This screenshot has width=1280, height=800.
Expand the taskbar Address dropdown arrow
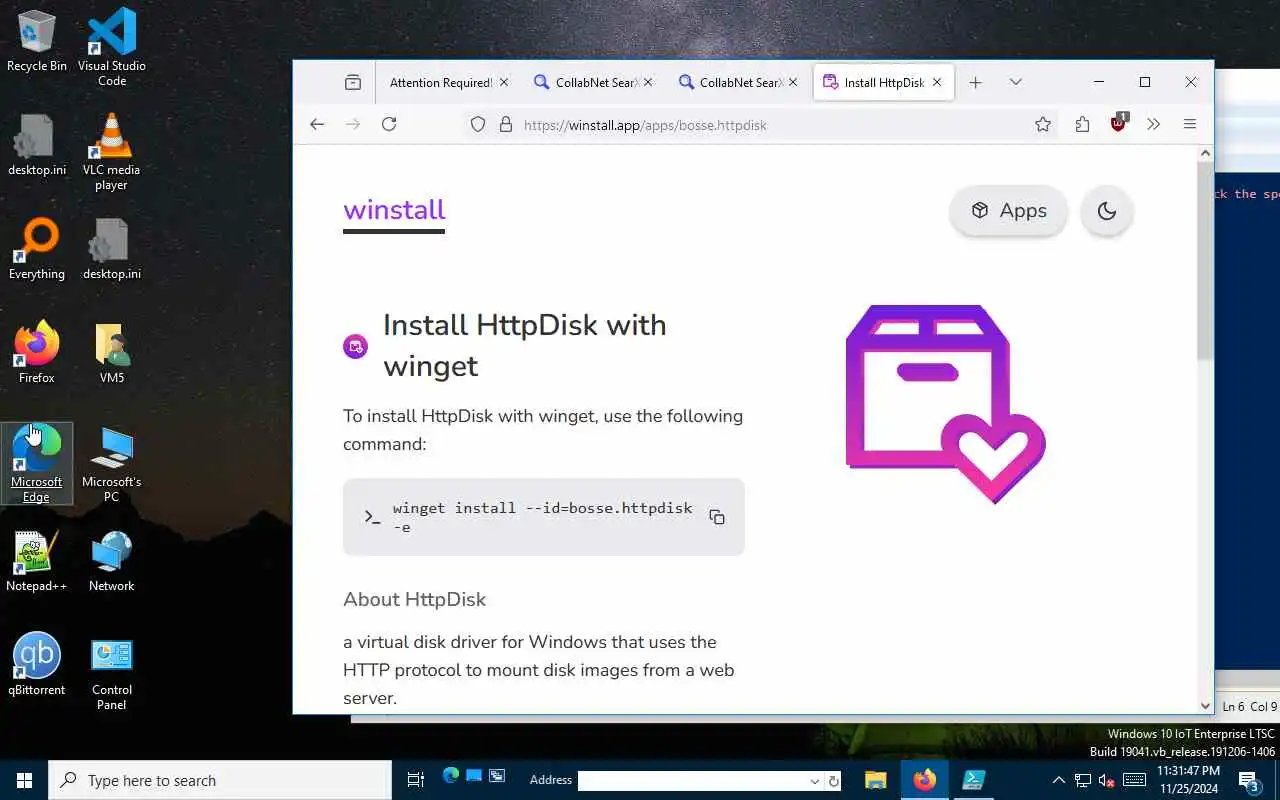click(x=815, y=781)
